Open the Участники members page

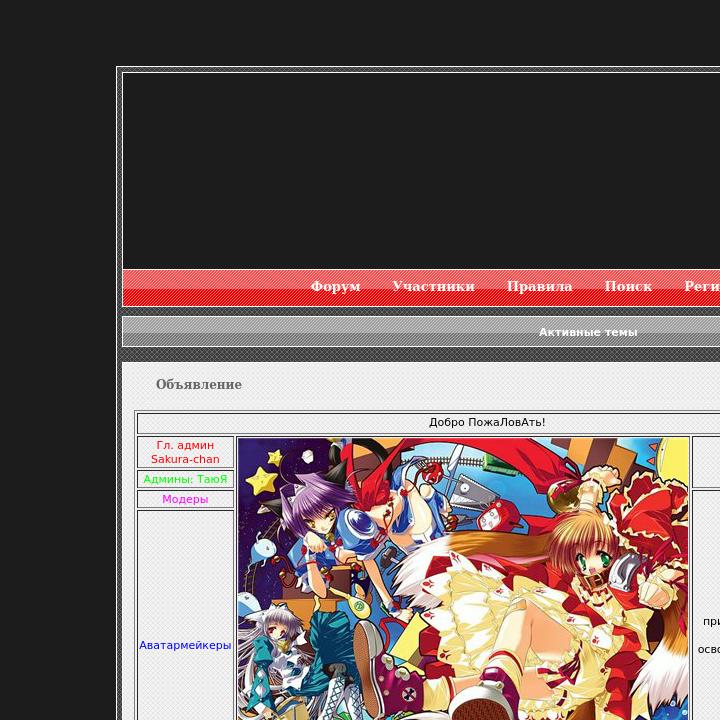[x=433, y=286]
